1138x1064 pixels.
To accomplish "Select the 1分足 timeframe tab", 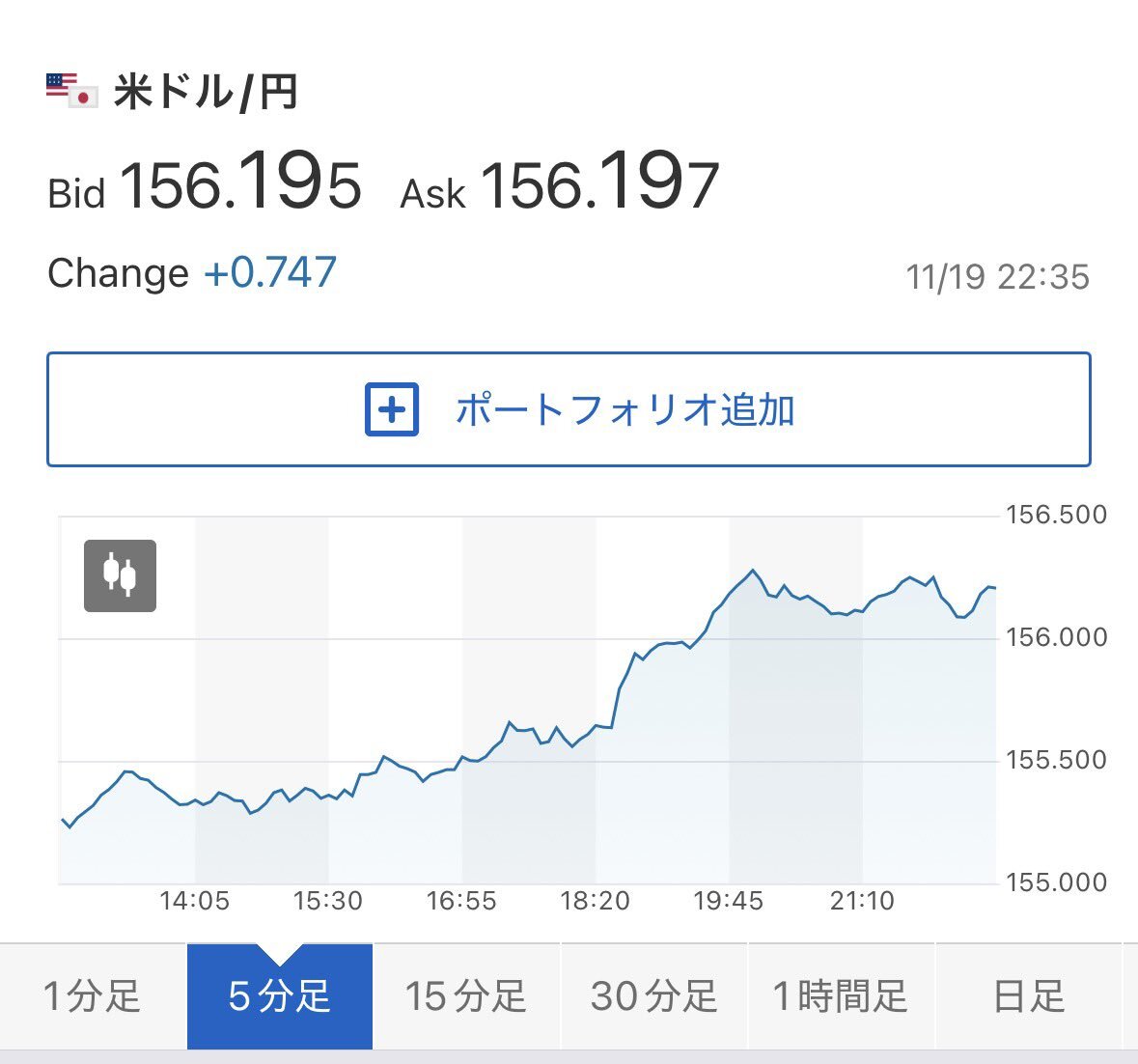I will [93, 995].
